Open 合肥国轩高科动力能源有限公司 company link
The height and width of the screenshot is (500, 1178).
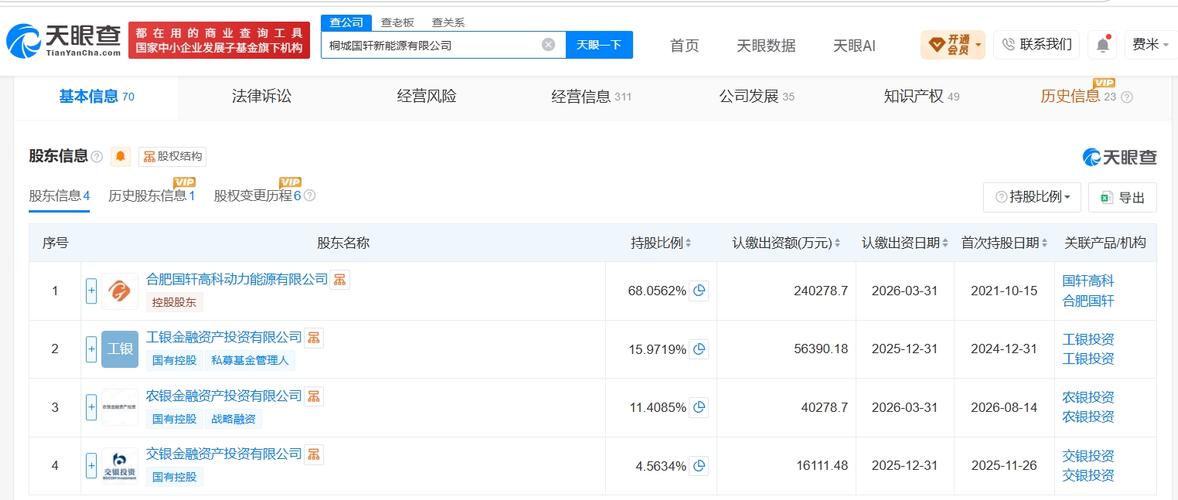tap(237, 279)
